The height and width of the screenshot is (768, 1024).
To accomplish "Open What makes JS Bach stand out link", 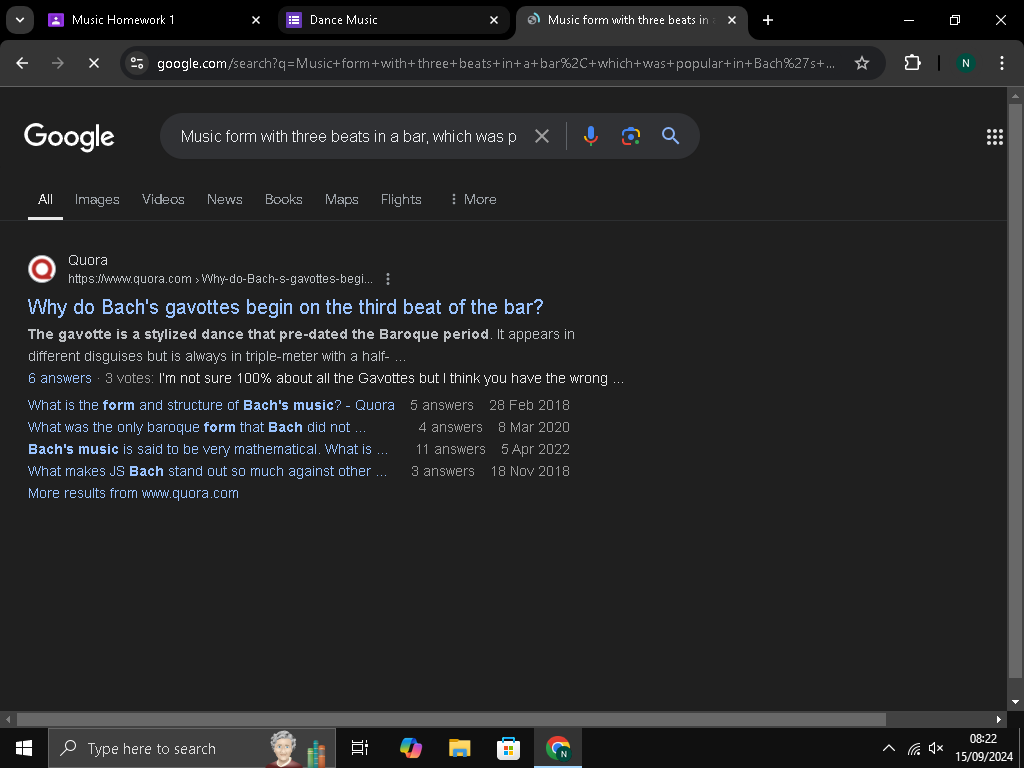I will 207,472.
